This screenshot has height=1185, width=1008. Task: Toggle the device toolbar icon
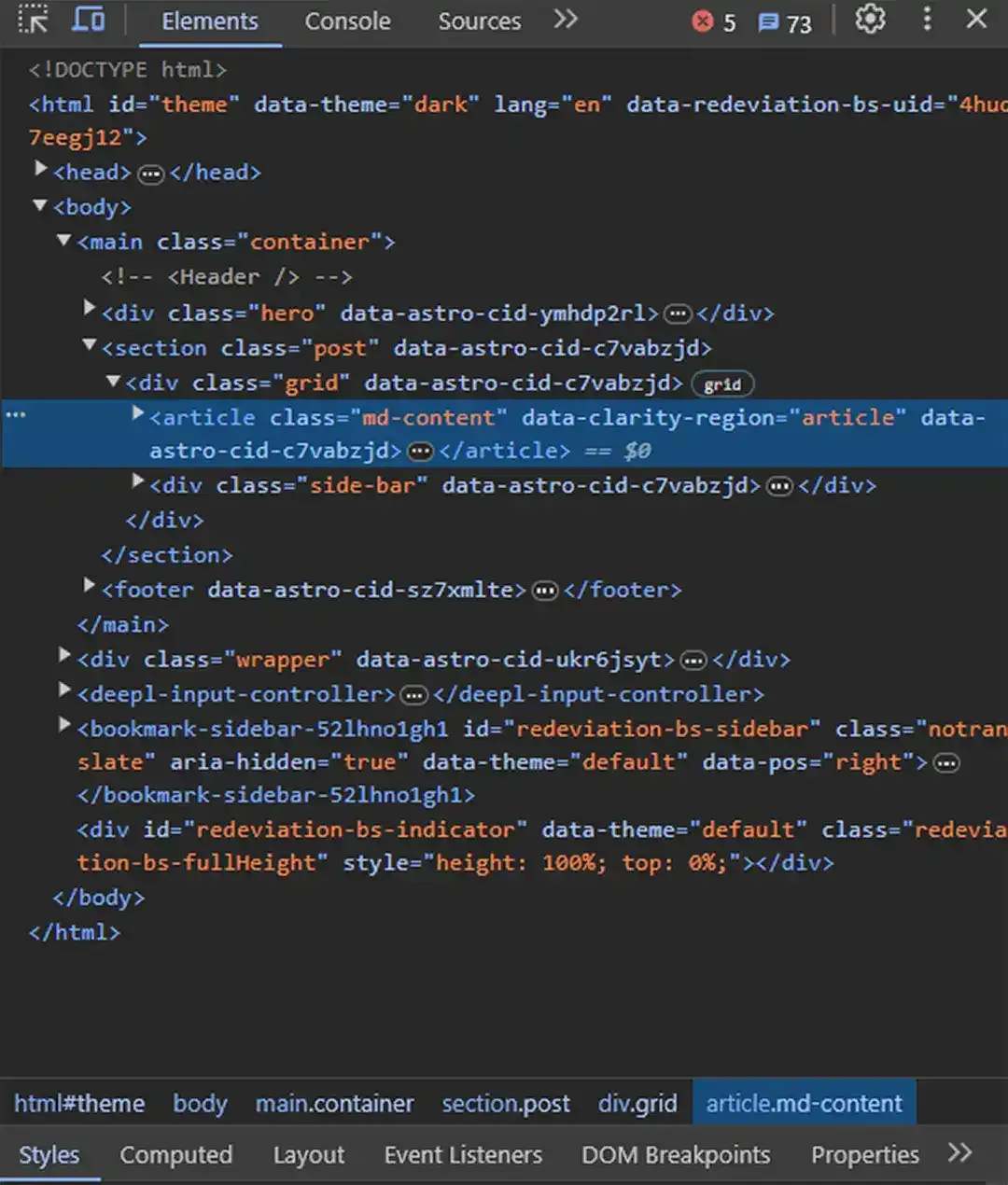89,20
